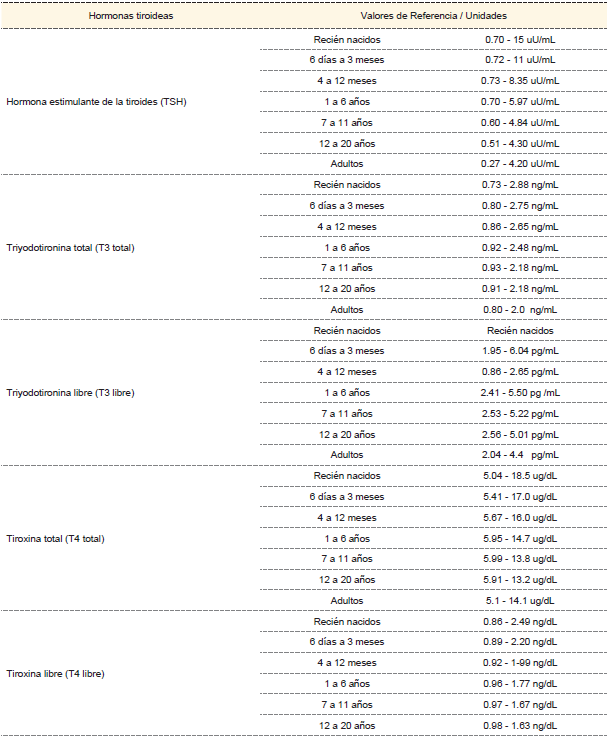Click the "0.70 - 15 uU/mL" value
609x738 pixels.
[x=520, y=40]
